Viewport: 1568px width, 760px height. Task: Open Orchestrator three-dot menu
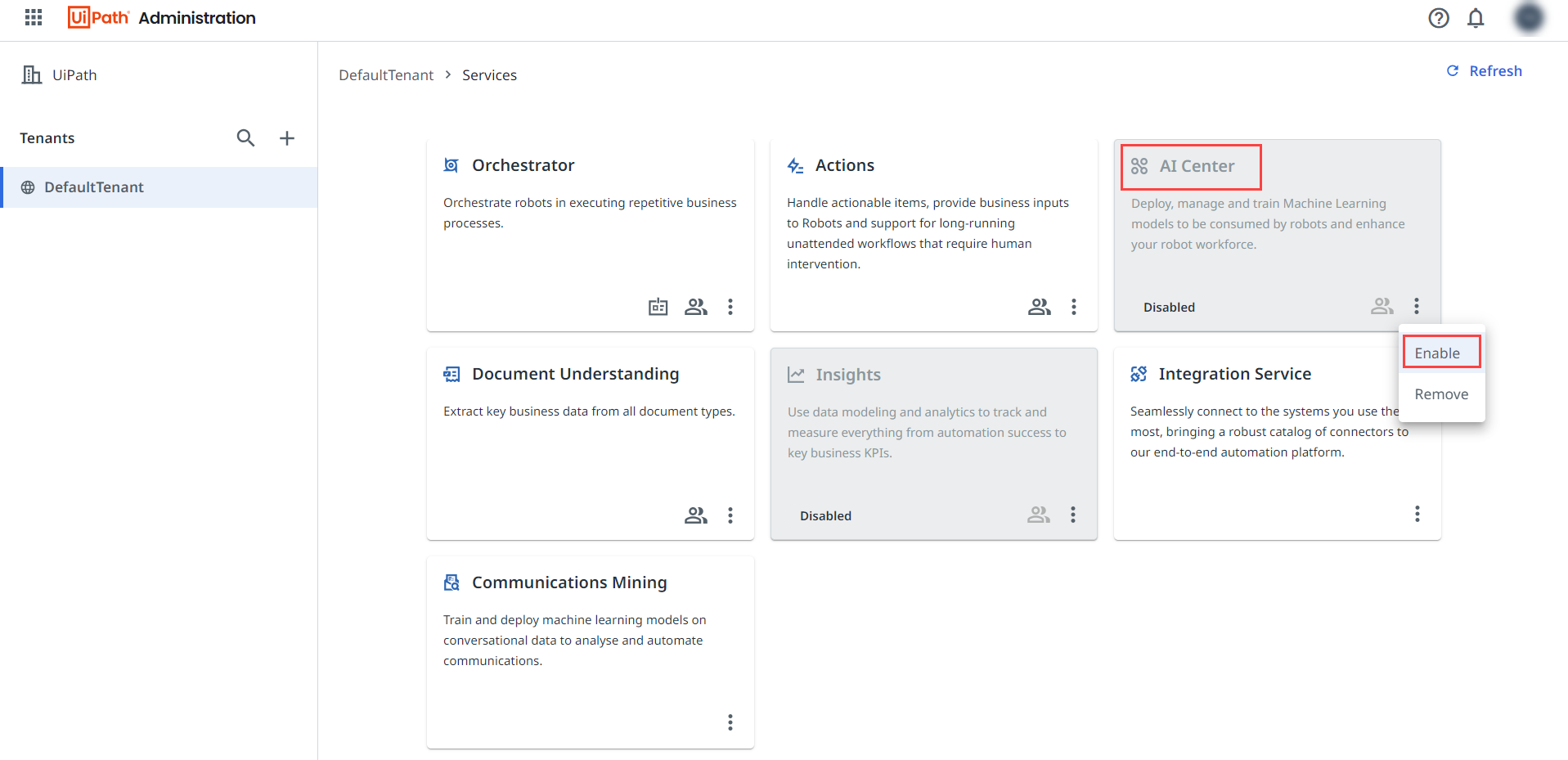click(730, 307)
